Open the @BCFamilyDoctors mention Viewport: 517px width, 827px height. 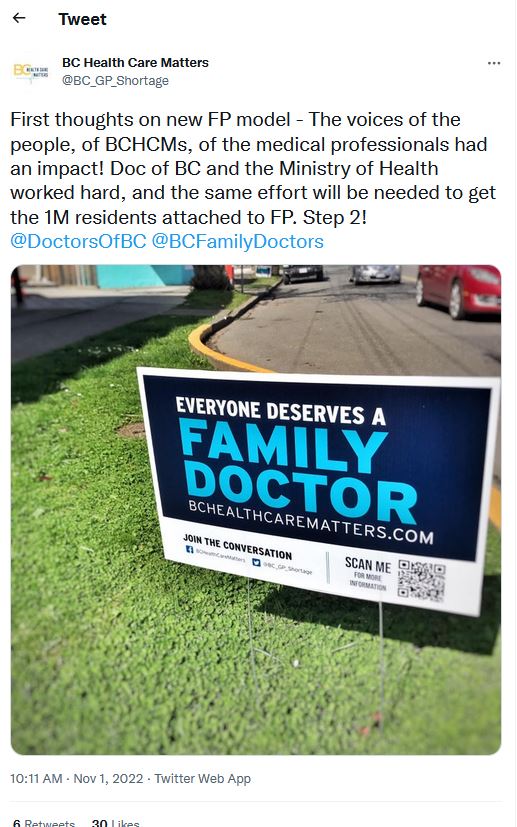pyautogui.click(x=237, y=242)
